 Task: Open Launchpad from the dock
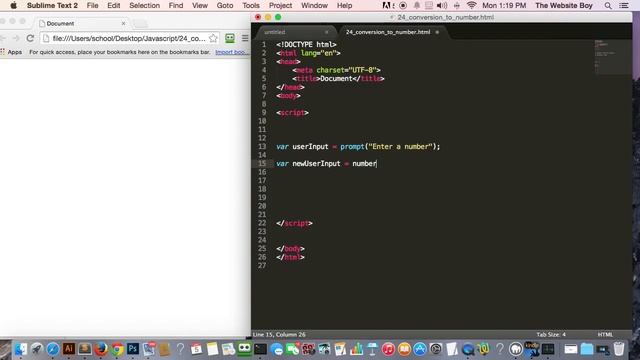[x=37, y=349]
